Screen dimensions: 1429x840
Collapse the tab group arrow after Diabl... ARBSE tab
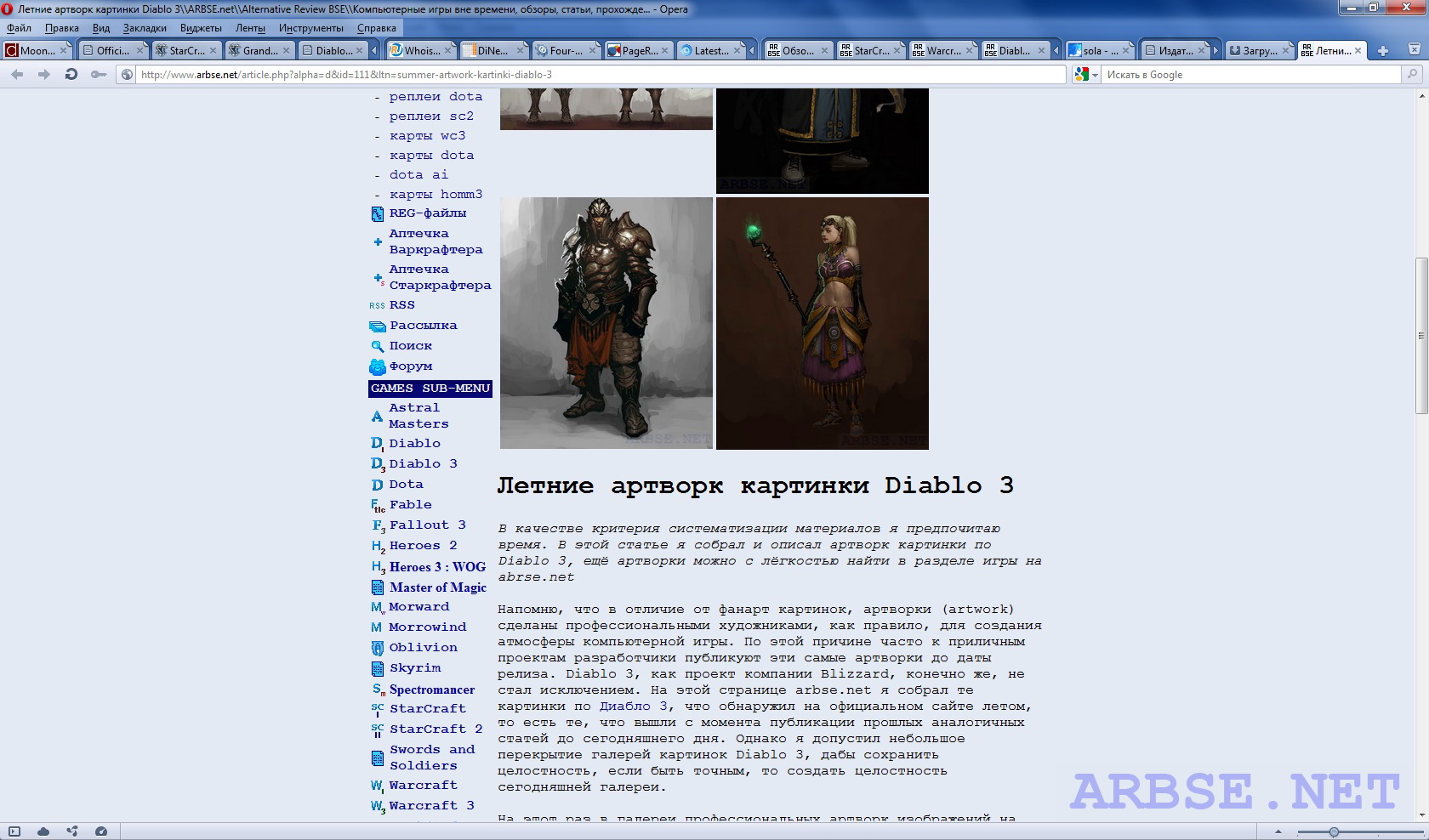pyautogui.click(x=1056, y=51)
